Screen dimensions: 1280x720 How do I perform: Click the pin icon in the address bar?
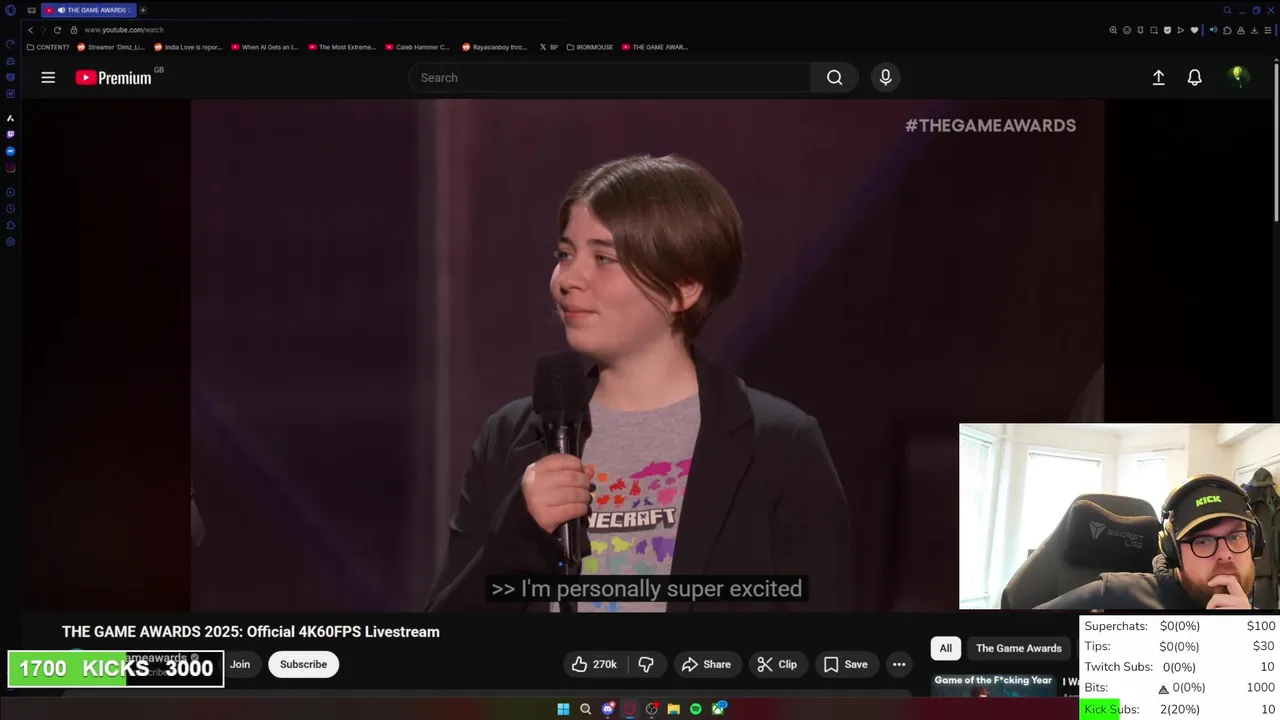(1140, 30)
